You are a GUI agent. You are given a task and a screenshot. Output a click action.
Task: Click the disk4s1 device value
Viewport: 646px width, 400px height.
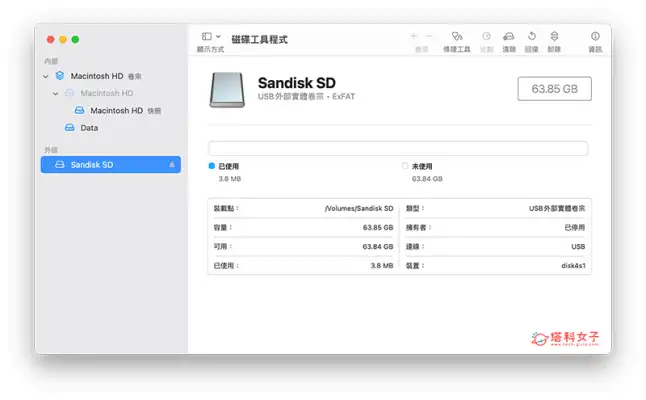[573, 266]
